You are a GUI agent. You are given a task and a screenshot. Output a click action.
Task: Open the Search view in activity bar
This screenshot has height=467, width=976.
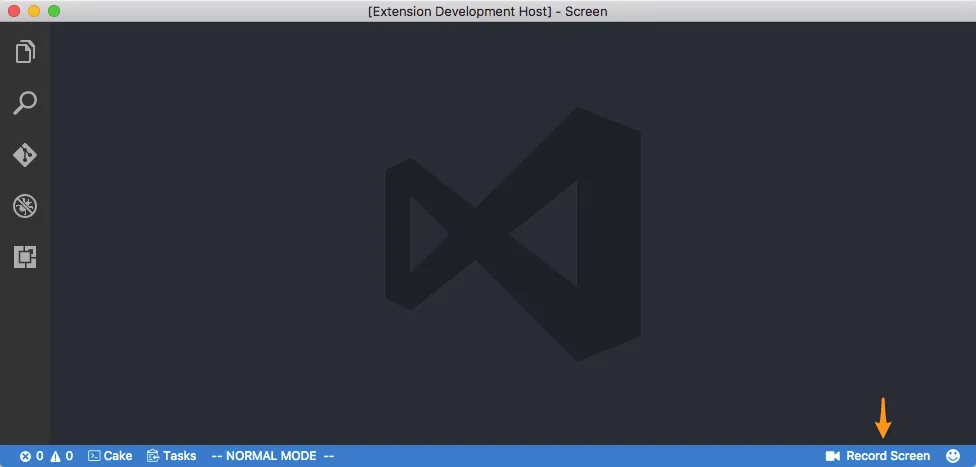point(25,103)
